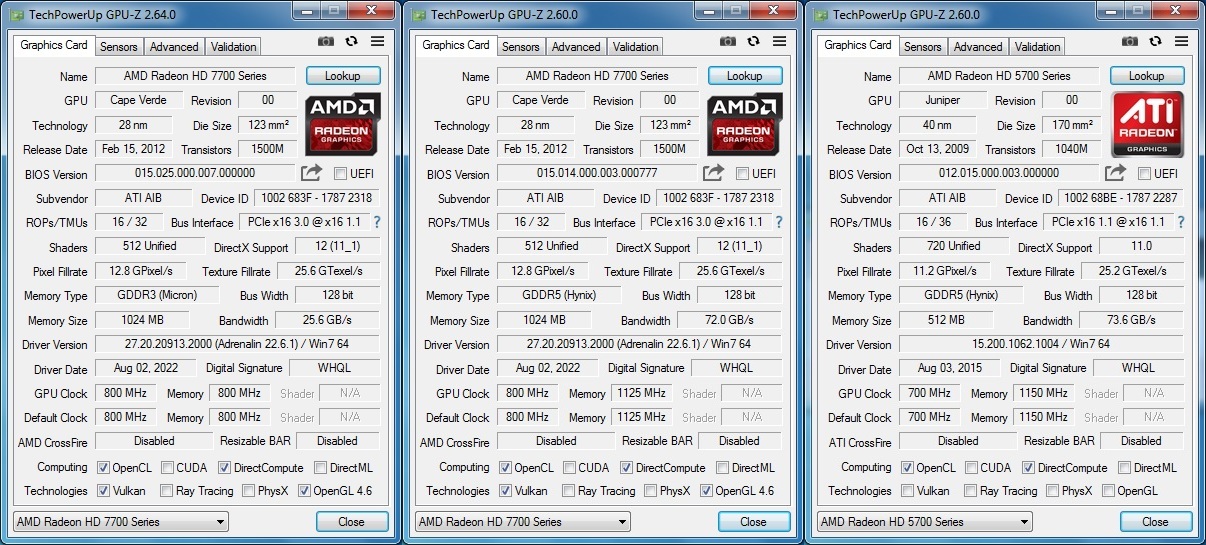The height and width of the screenshot is (545, 1206).
Task: Toggle DirectCompute checkbox in HD 5700 window
Action: (x=1028, y=467)
